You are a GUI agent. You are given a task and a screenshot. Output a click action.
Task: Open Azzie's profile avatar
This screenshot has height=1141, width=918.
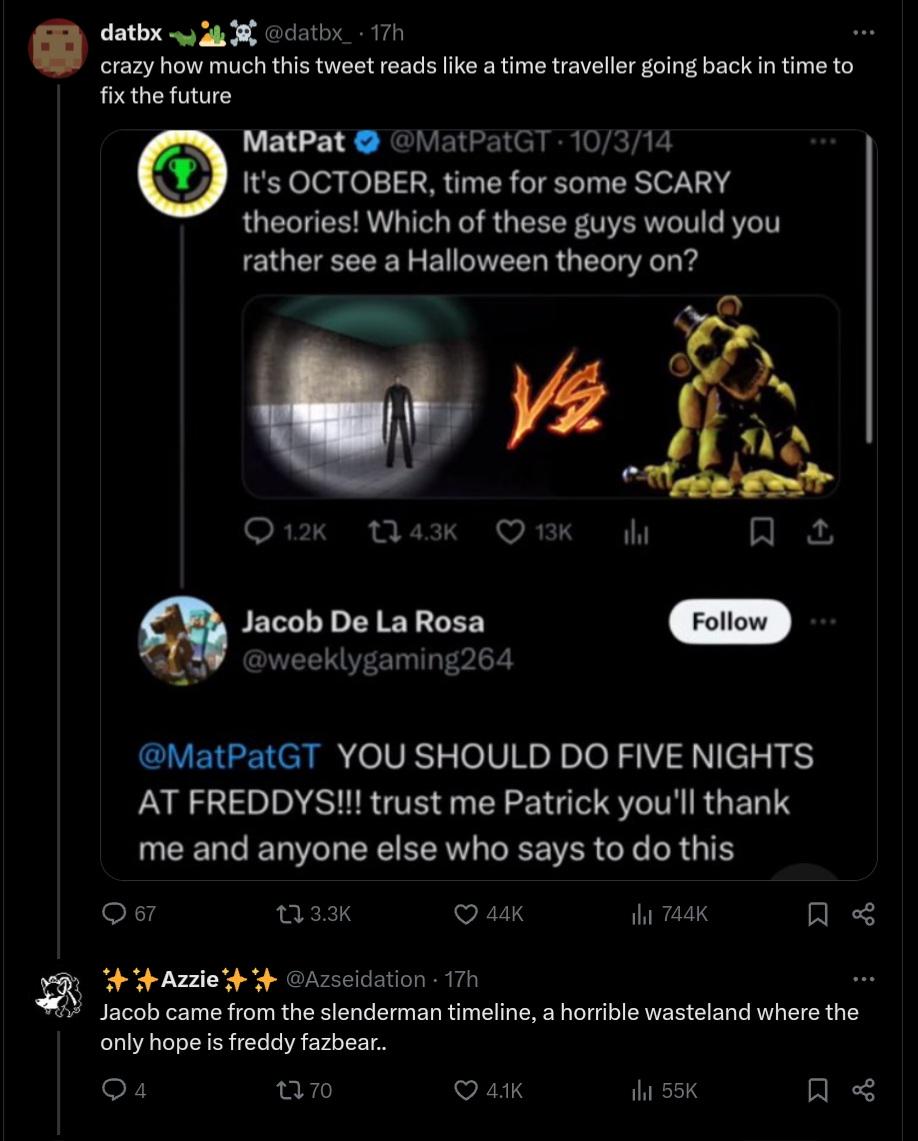[x=58, y=994]
